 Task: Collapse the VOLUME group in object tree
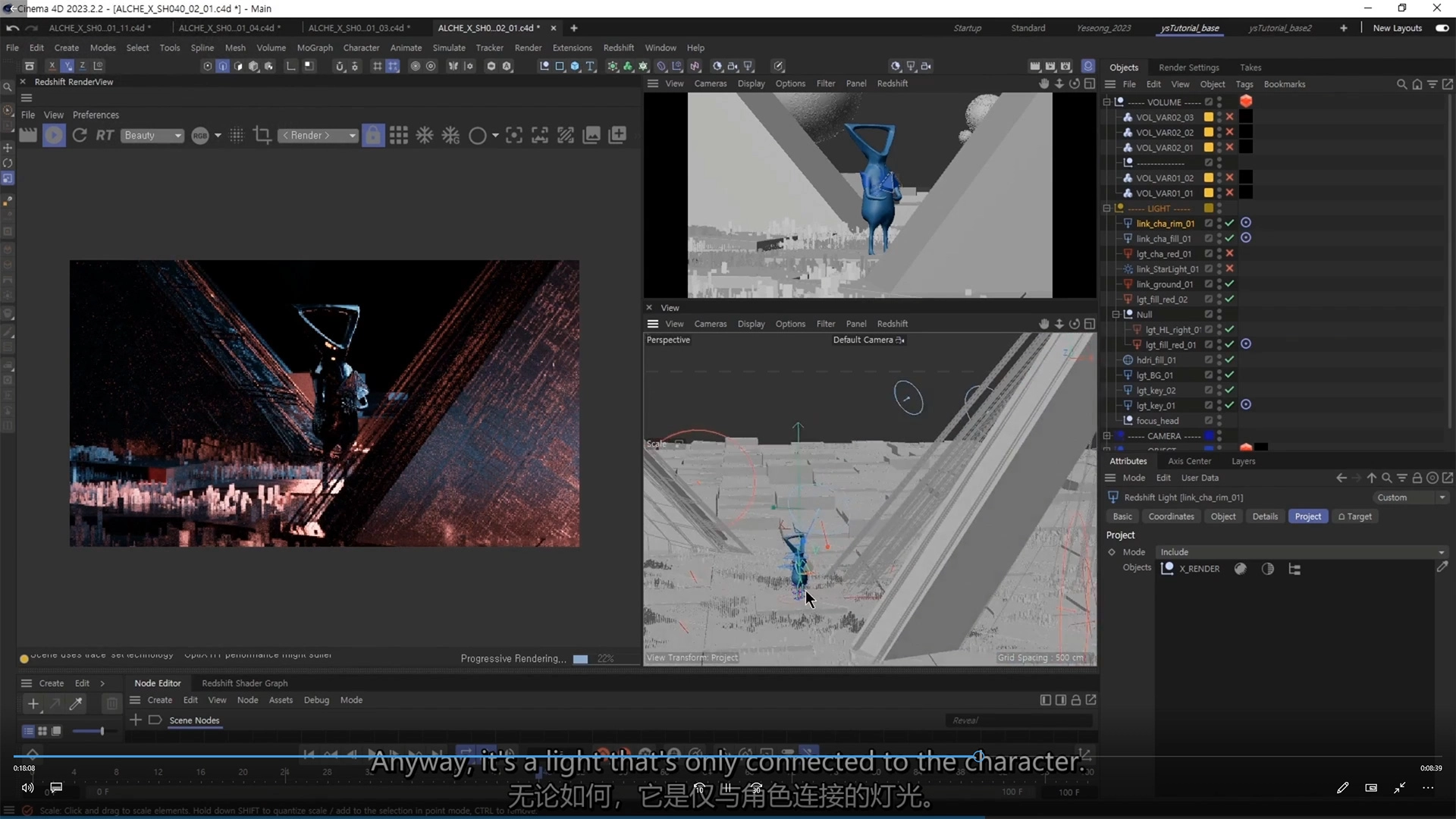(x=1106, y=102)
